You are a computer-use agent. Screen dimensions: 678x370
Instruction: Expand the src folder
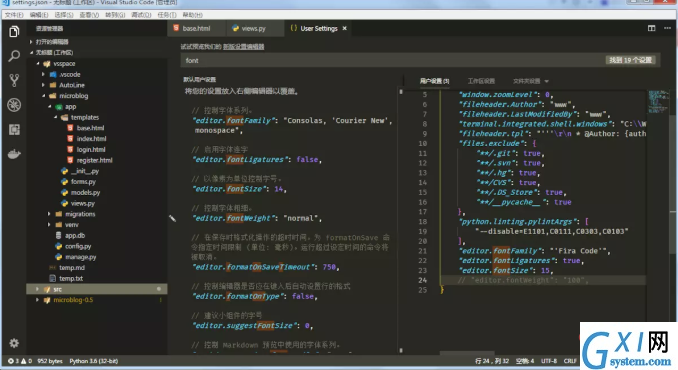tap(38, 289)
